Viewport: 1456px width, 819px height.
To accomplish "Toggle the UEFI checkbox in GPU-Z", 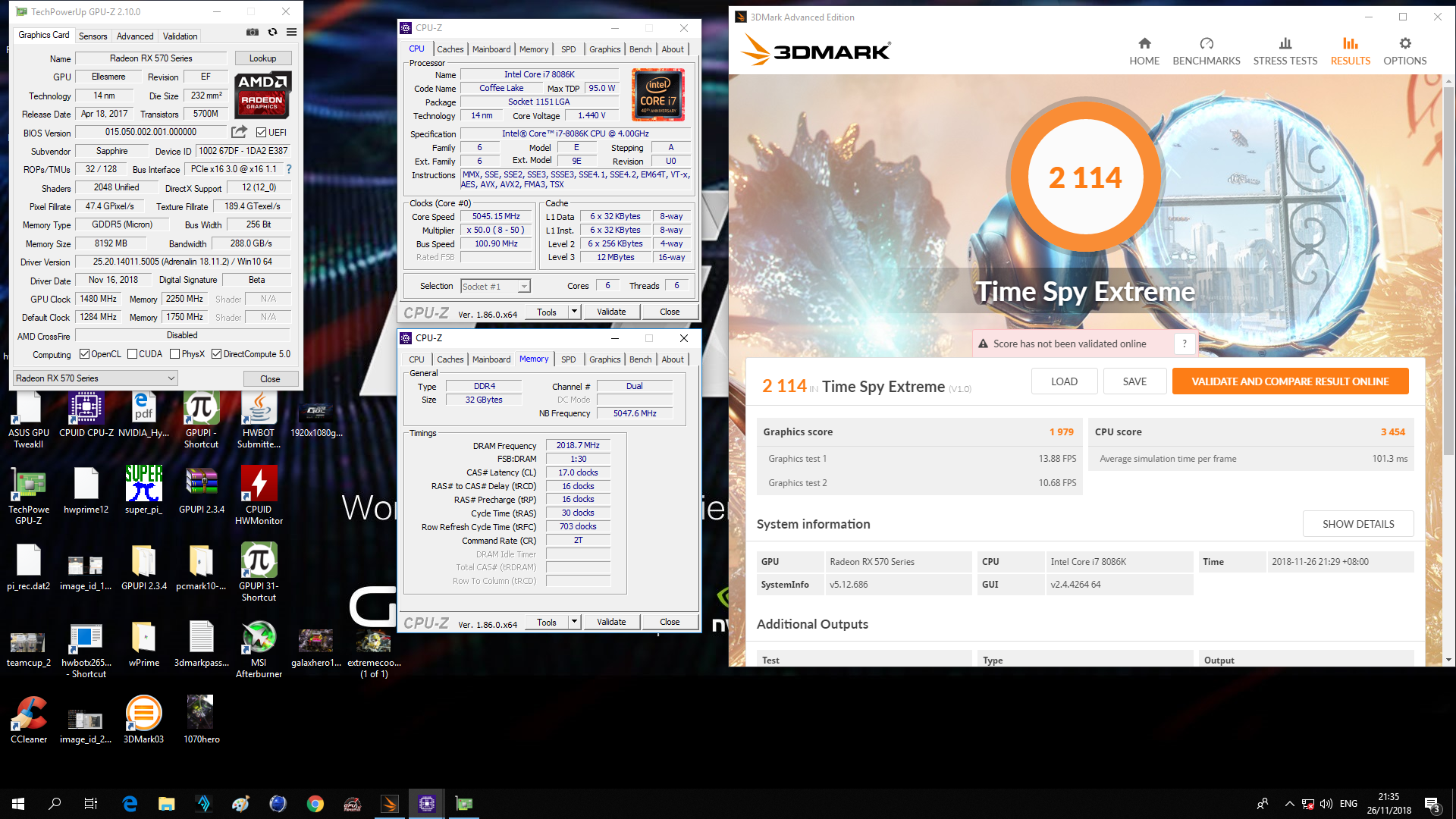I will [261, 133].
